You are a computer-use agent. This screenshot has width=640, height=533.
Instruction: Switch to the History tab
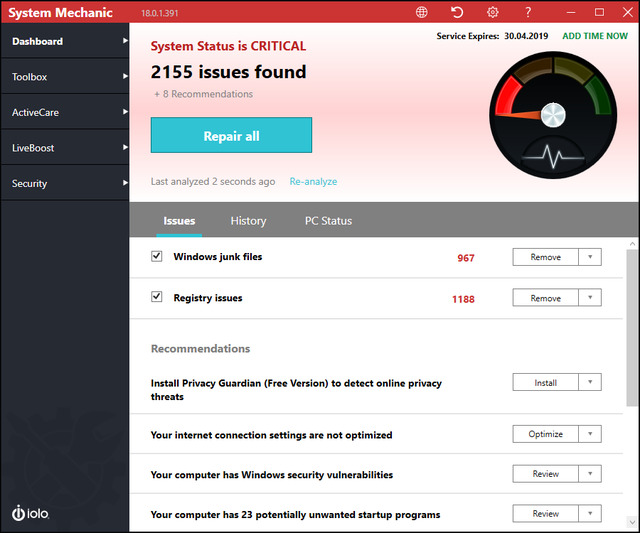point(248,221)
